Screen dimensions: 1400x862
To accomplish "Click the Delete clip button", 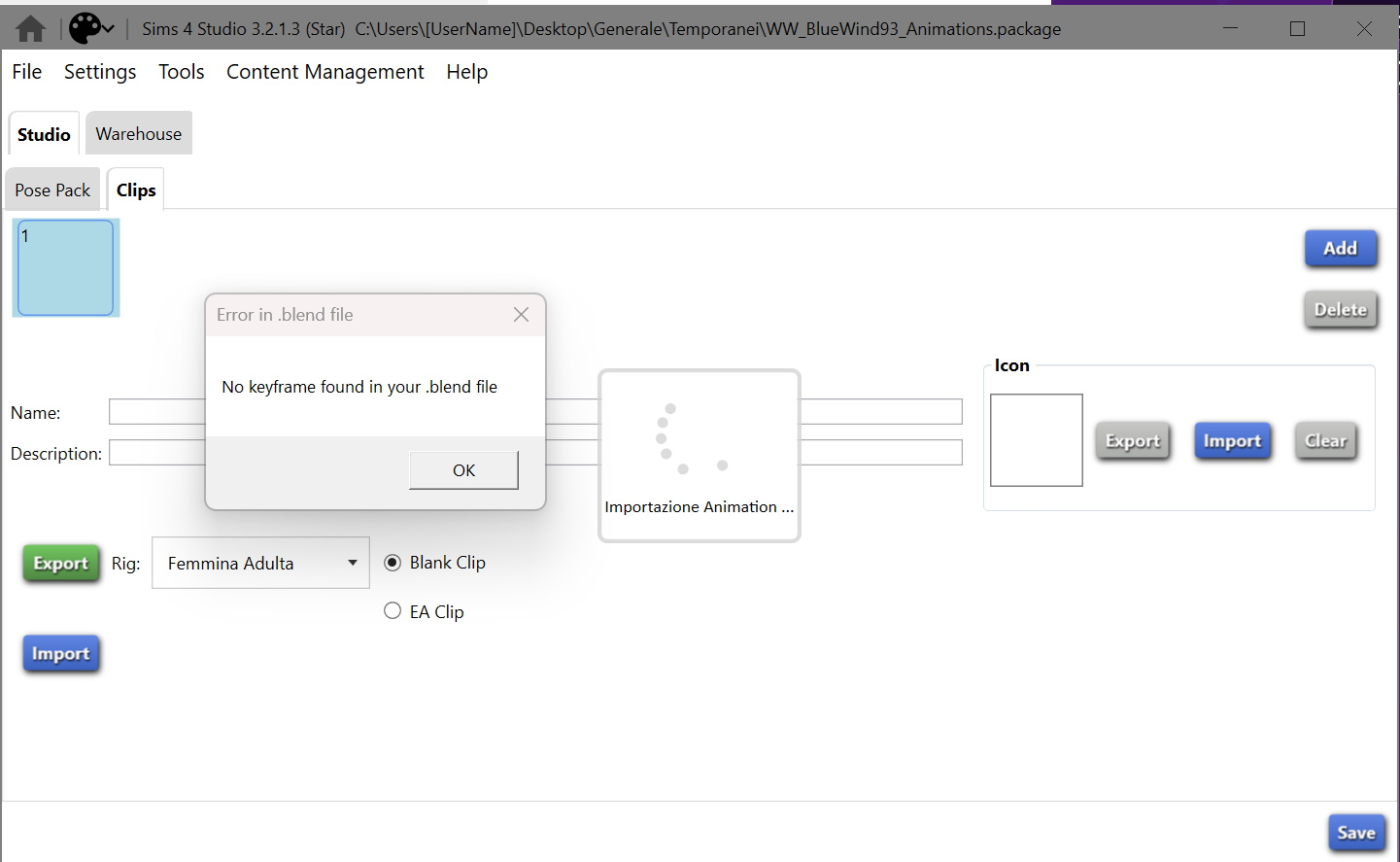I will pos(1341,310).
